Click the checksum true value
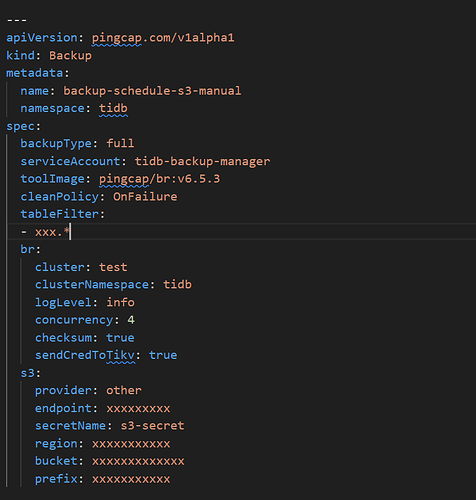This screenshot has height=500, width=476. point(120,338)
